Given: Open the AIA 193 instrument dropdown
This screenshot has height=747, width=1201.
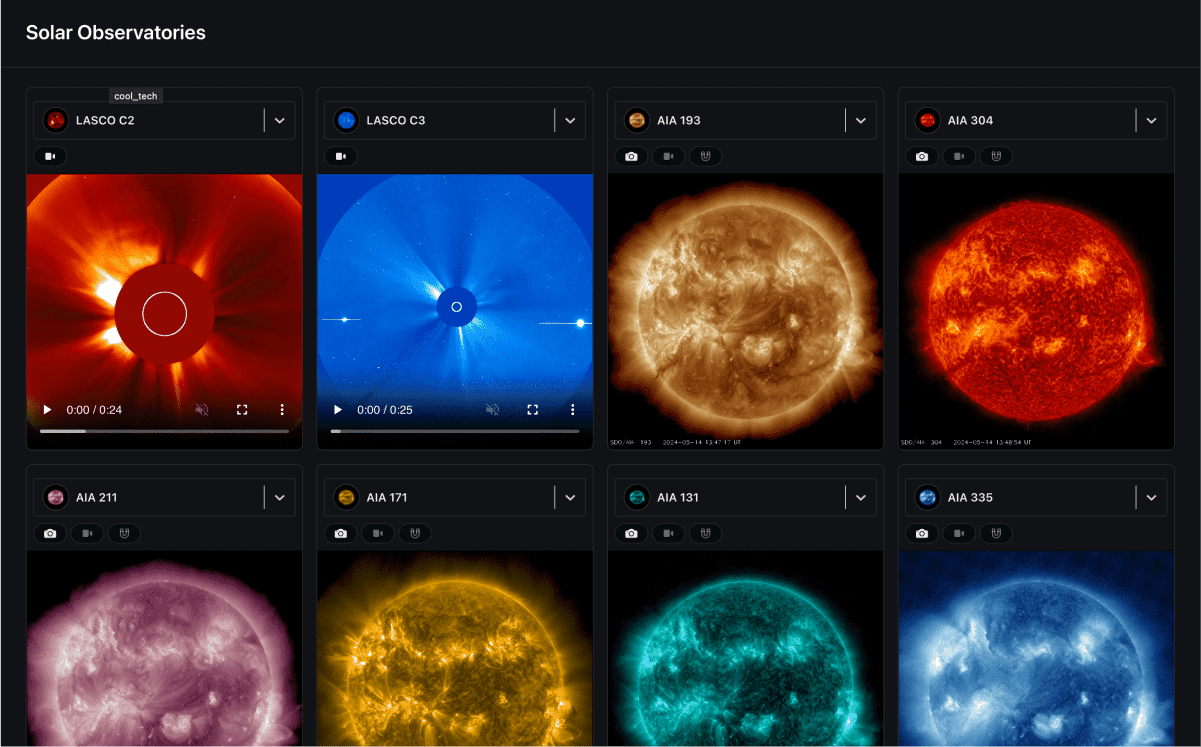Looking at the screenshot, I should click(x=860, y=120).
